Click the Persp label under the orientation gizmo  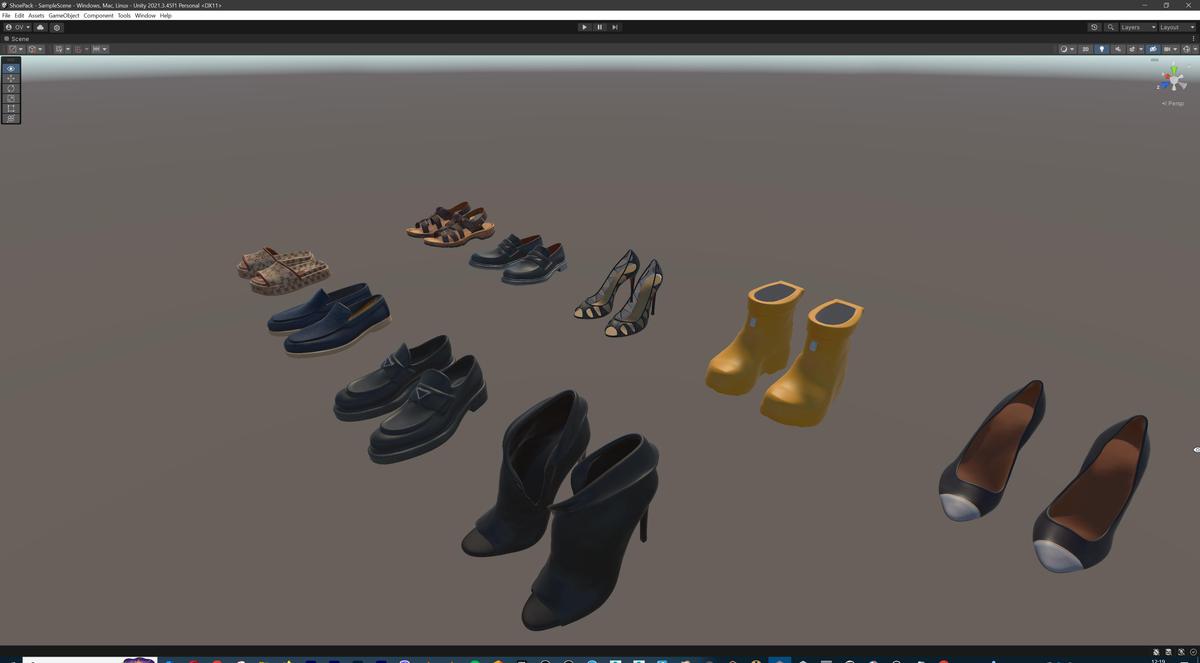pyautogui.click(x=1171, y=103)
